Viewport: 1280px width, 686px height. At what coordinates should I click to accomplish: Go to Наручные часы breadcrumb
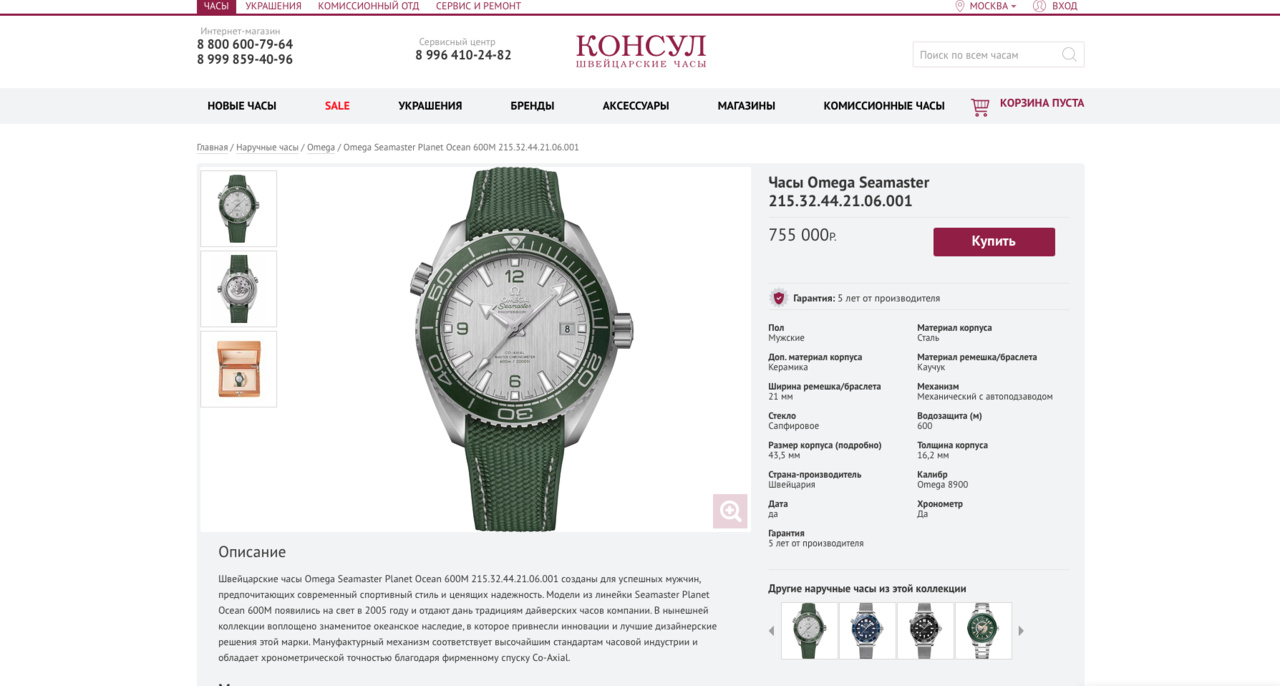tap(267, 147)
